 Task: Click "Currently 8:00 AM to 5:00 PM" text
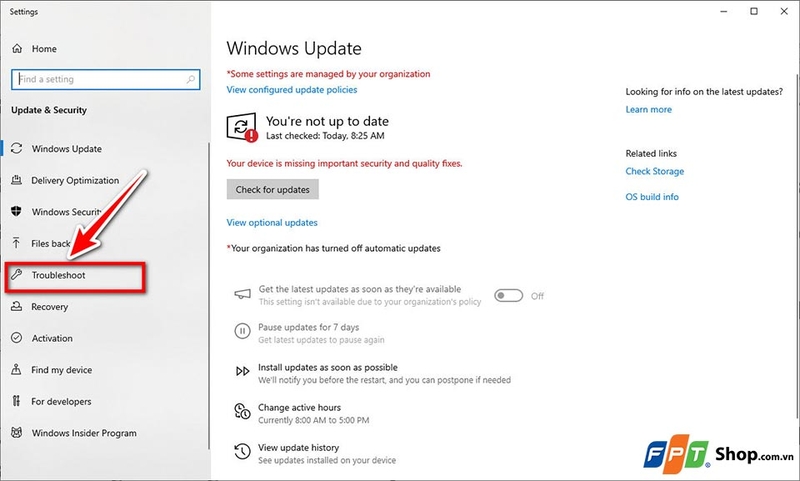click(x=313, y=420)
